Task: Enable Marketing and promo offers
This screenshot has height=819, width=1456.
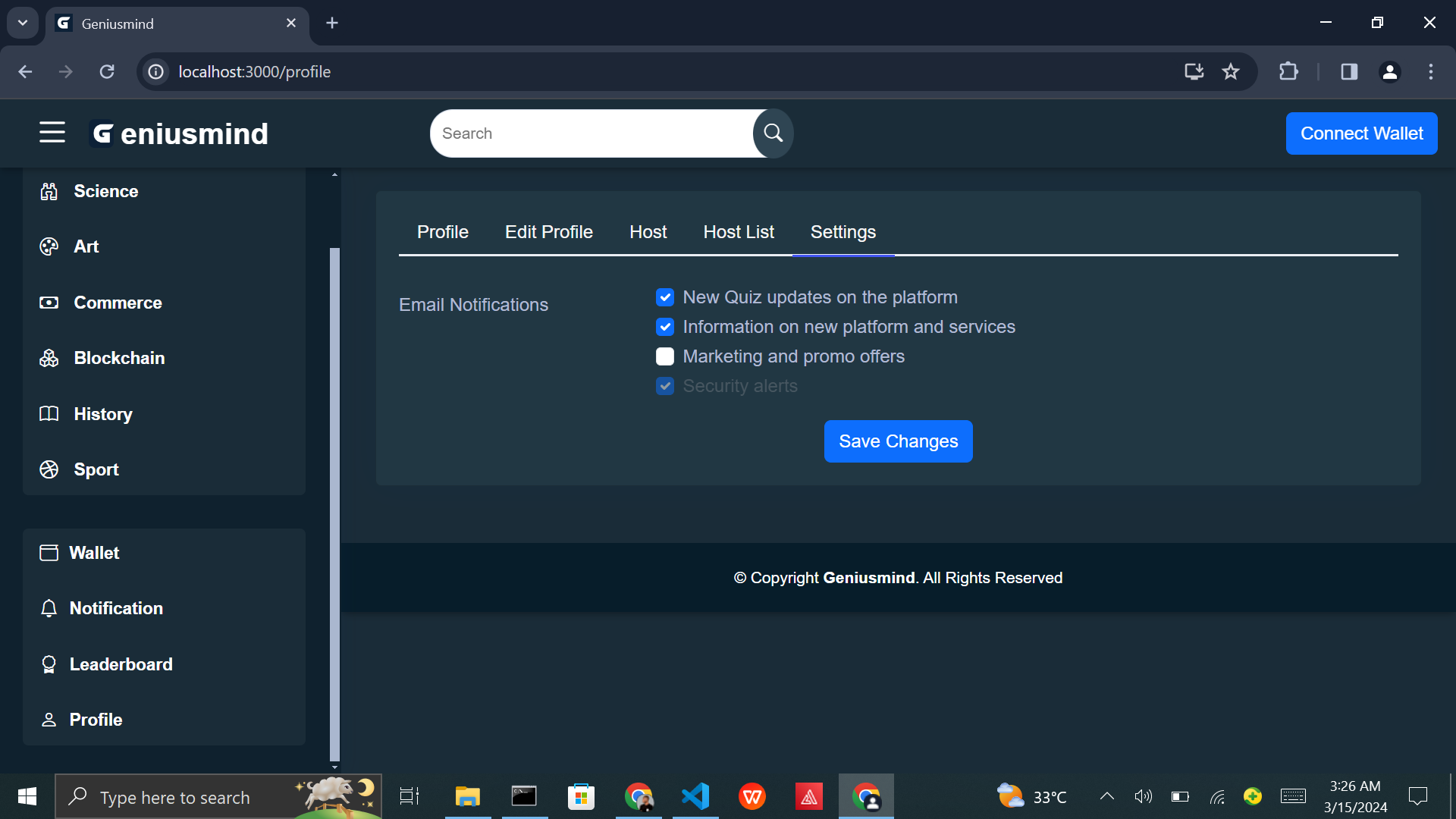Action: coord(665,356)
